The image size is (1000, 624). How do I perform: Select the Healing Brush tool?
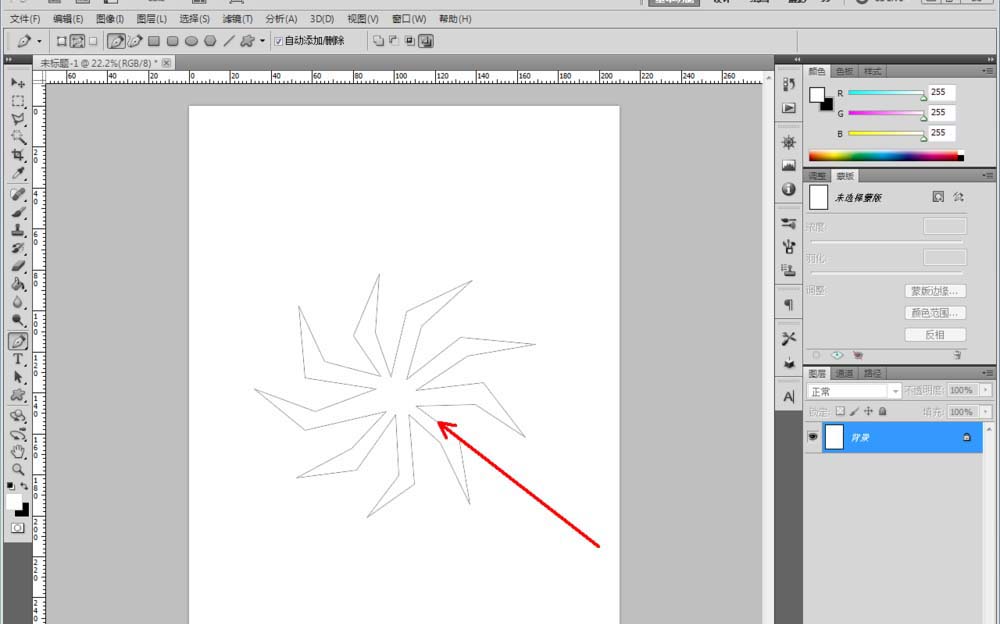pos(18,194)
